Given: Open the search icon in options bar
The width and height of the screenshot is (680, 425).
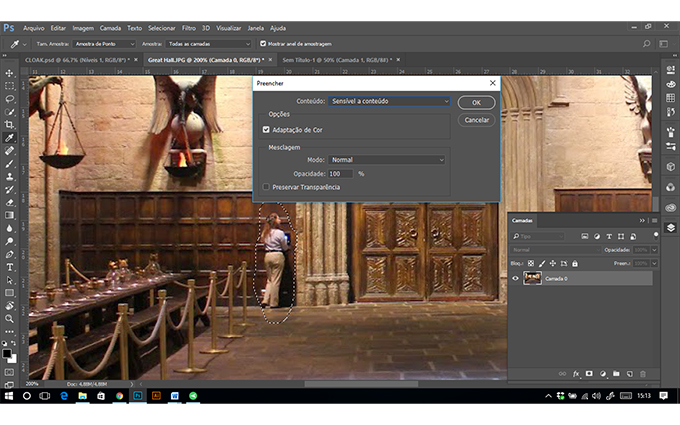Looking at the screenshot, I should pos(647,44).
